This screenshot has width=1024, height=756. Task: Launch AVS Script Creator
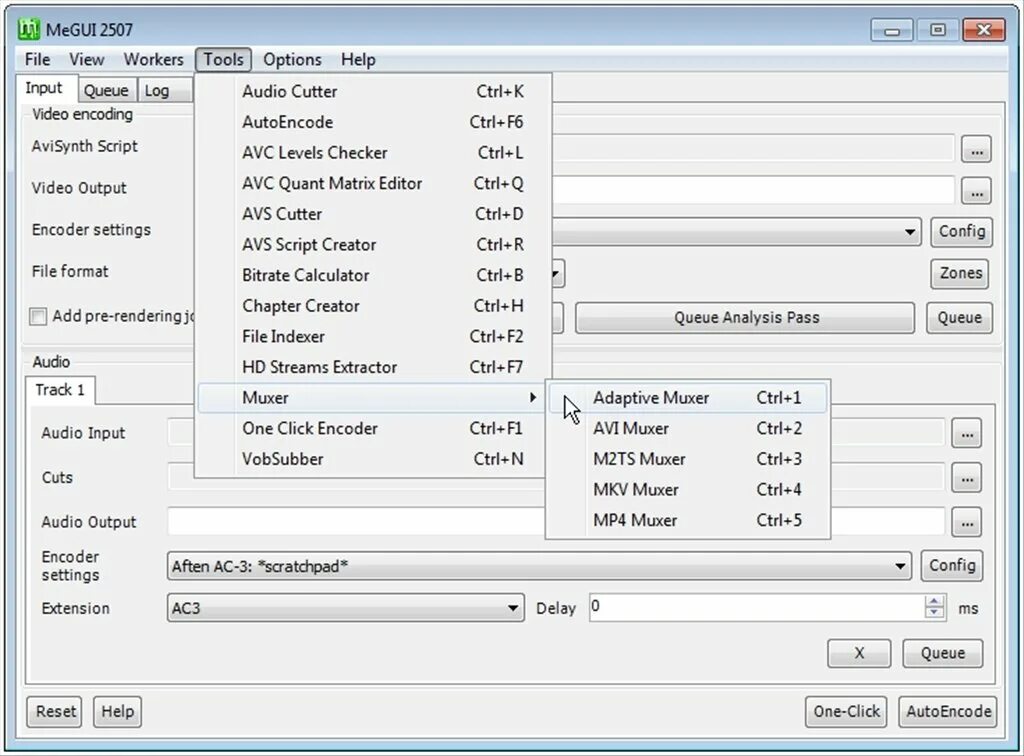click(x=374, y=245)
